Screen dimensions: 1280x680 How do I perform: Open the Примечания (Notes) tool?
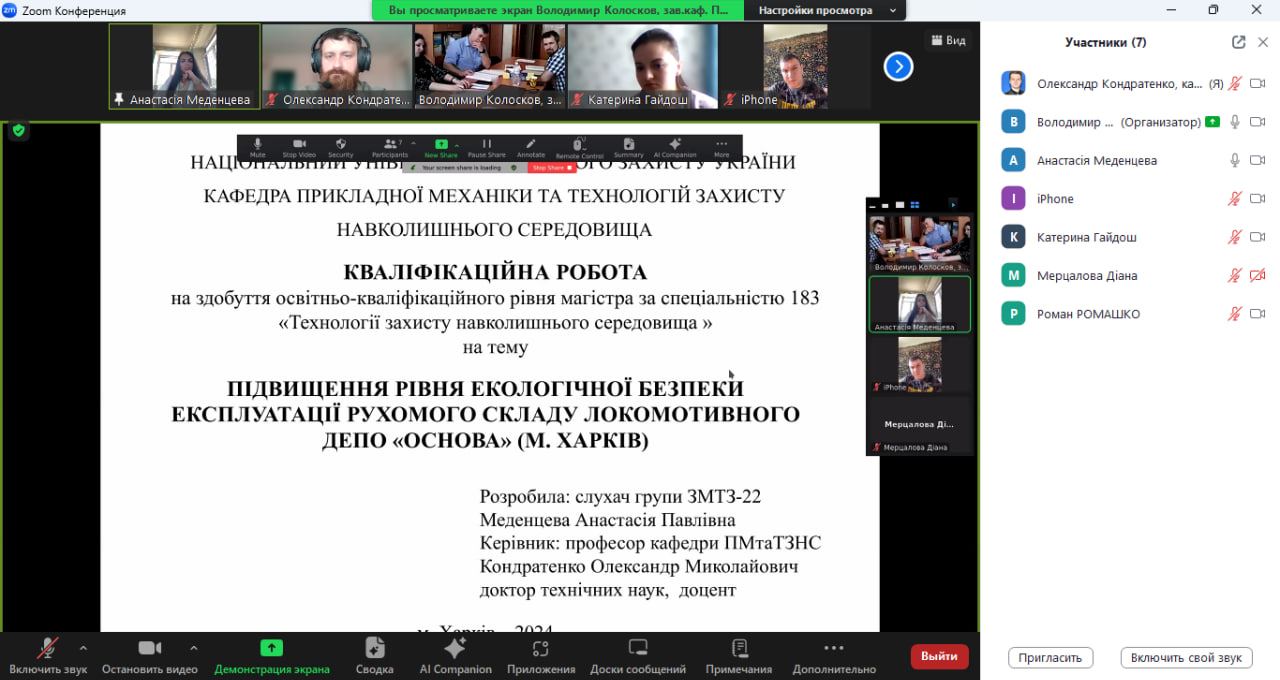[x=739, y=648]
